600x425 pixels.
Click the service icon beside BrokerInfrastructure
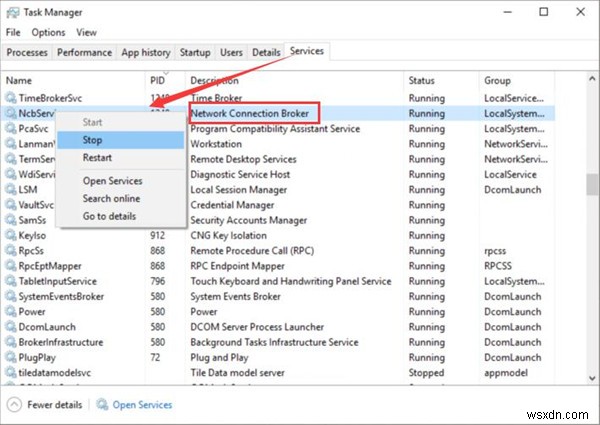point(11,342)
